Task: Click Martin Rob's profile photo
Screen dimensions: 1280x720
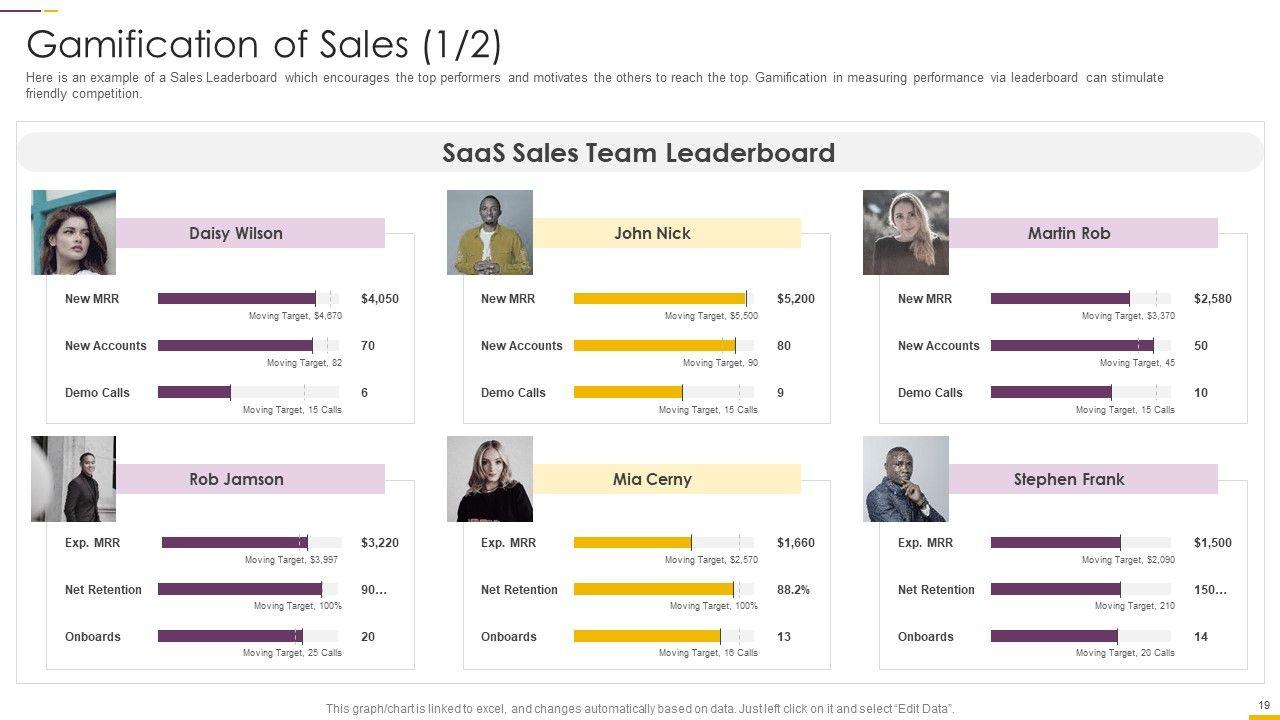Action: pyautogui.click(x=905, y=232)
